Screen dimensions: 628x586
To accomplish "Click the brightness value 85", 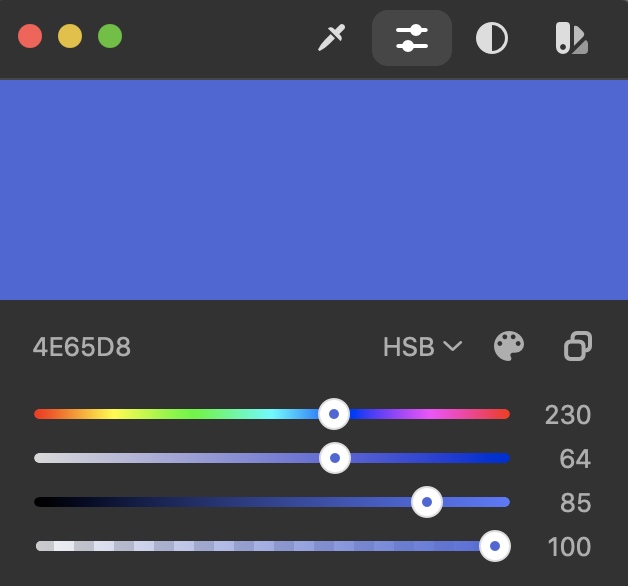I will pos(576,503).
